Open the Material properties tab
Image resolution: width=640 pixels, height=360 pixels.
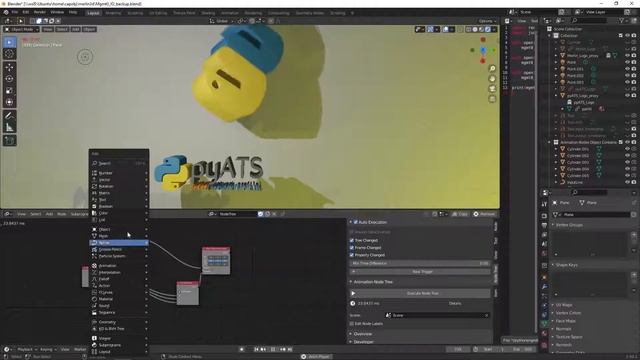[x=544, y=333]
